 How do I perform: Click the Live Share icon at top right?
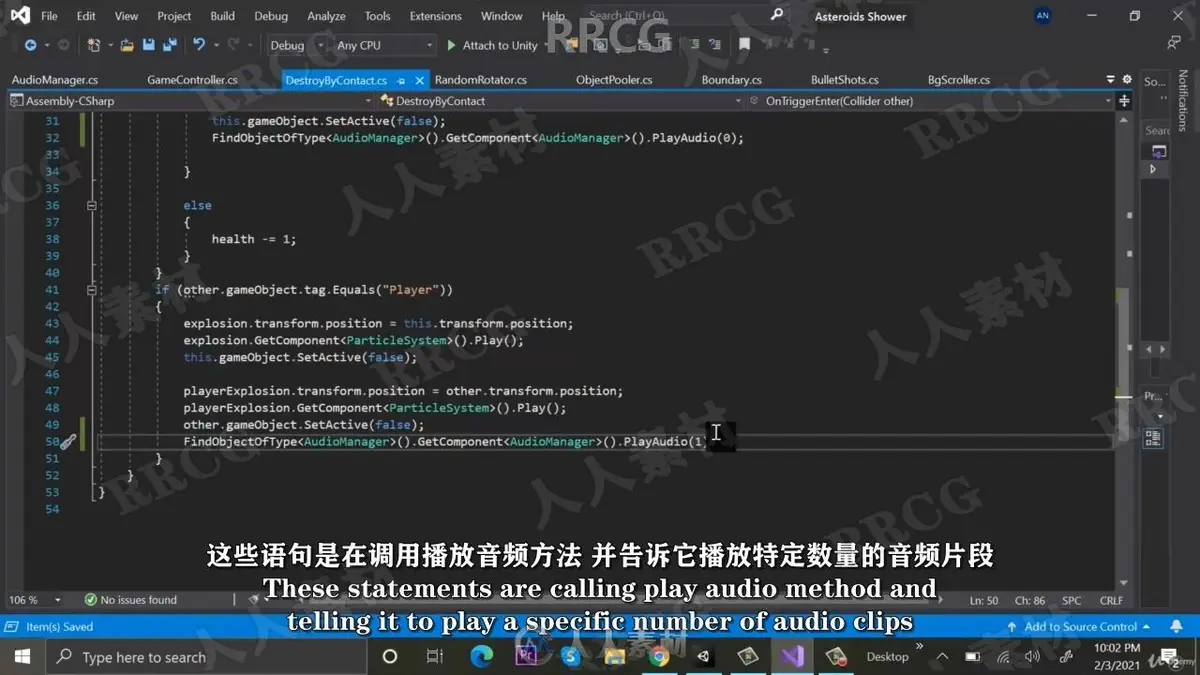click(1173, 43)
